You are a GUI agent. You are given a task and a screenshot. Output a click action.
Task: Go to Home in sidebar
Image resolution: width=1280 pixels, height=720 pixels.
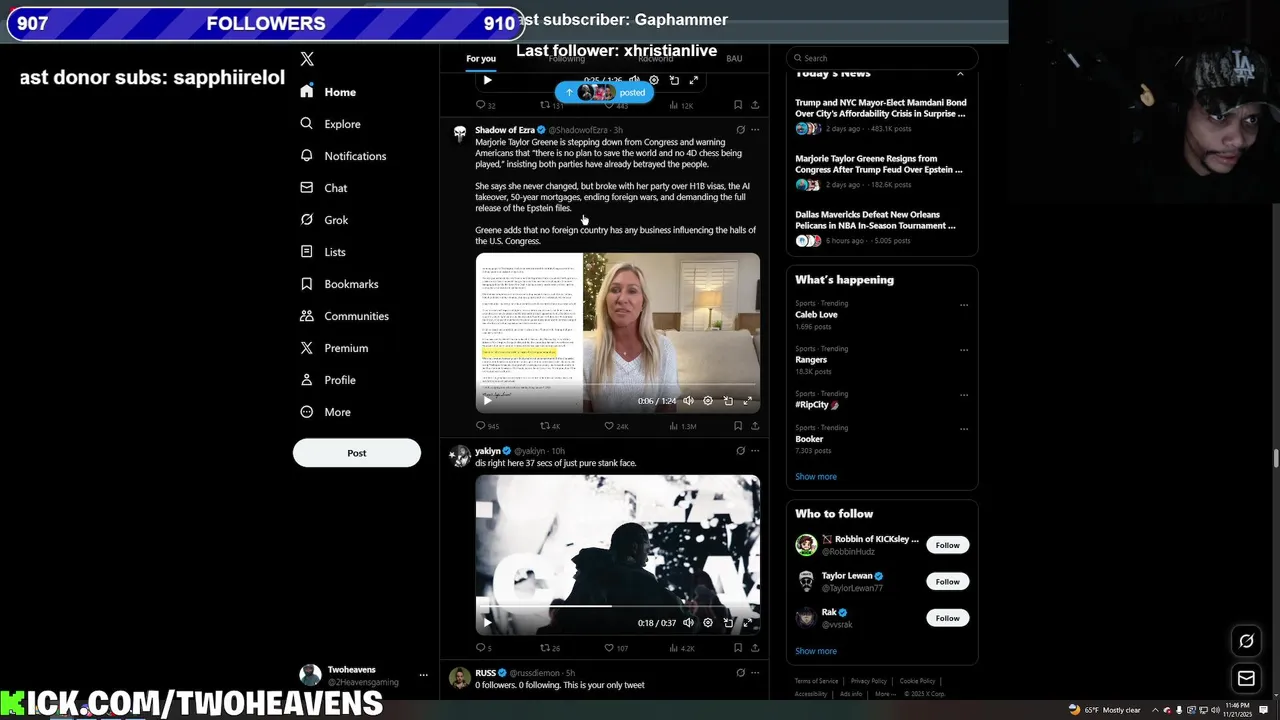(x=328, y=92)
